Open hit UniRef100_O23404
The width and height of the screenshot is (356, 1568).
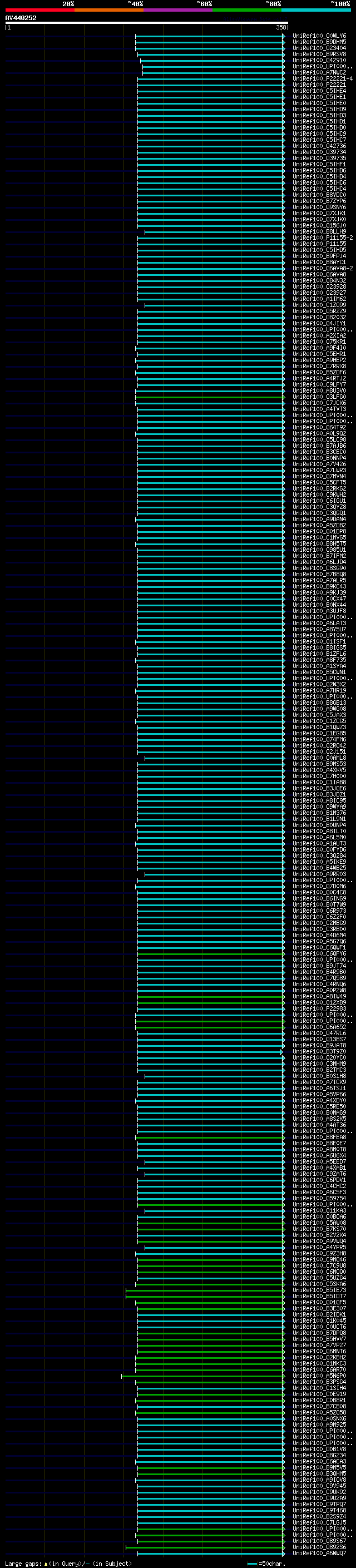tap(319, 48)
